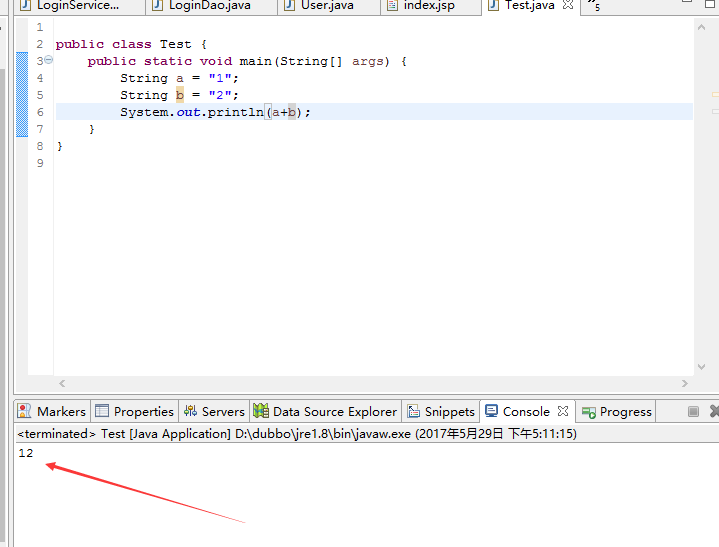The width and height of the screenshot is (719, 547).
Task: Collapse the main method fold marker
Action: tap(48, 62)
